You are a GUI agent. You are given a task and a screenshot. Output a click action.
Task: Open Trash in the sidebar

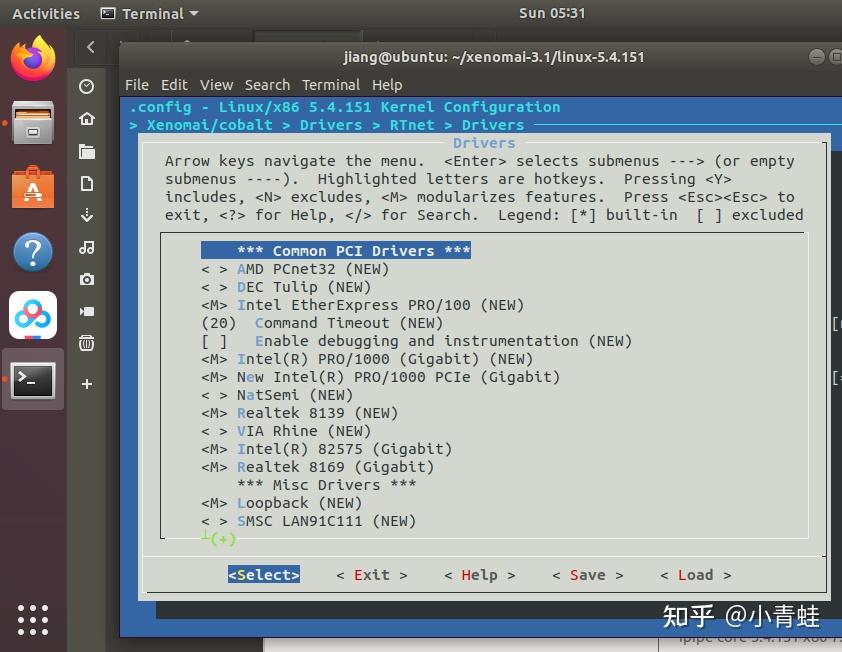coord(86,343)
